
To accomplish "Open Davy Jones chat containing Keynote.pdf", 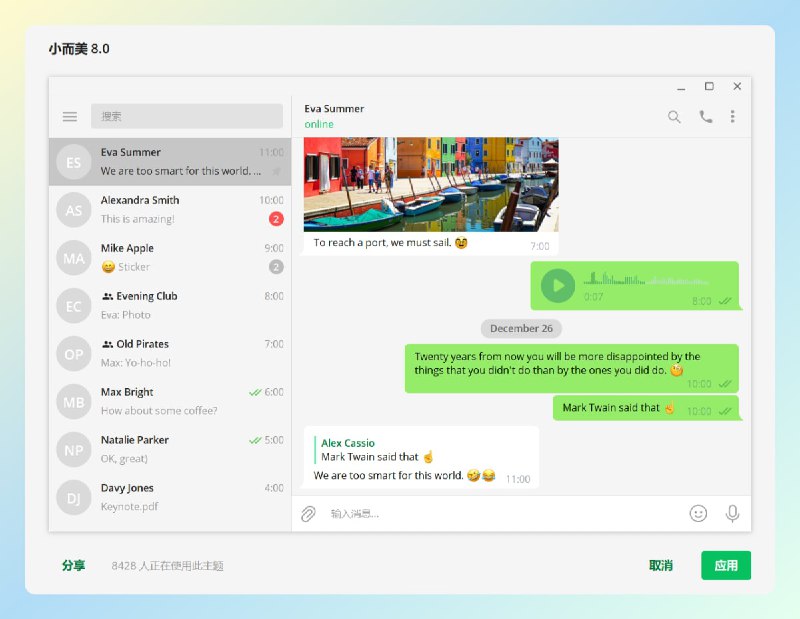I will coord(170,497).
